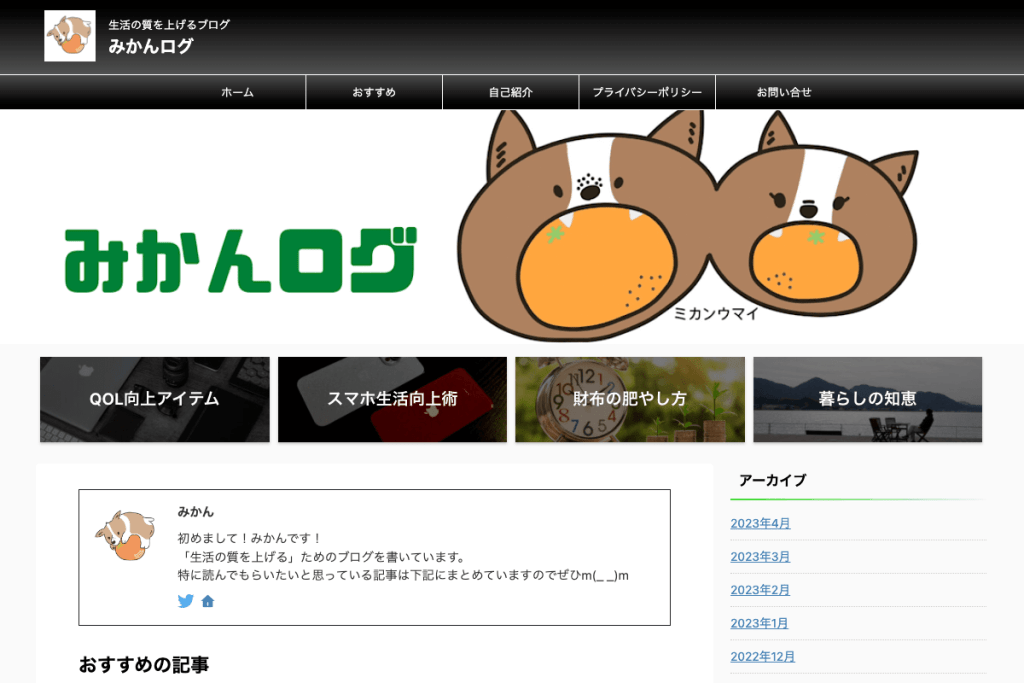The width and height of the screenshot is (1024, 683).
Task: Browse the 2022年12月 archive
Action: click(x=762, y=656)
